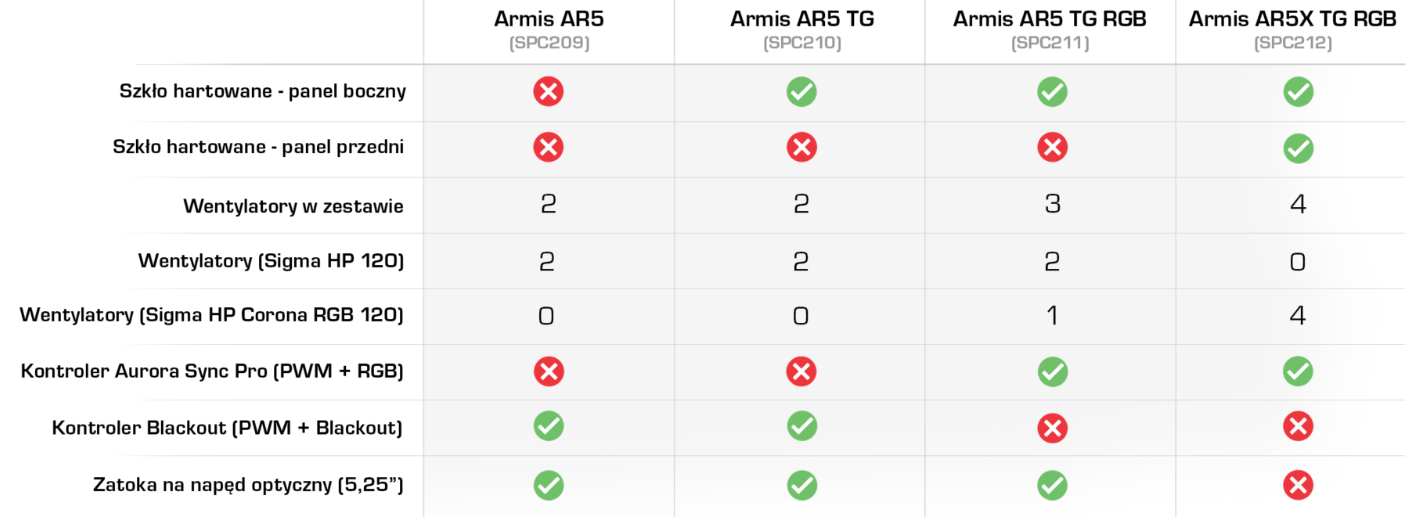1420x522 pixels.
Task: Click the SPC210 model code
Action: point(801,43)
